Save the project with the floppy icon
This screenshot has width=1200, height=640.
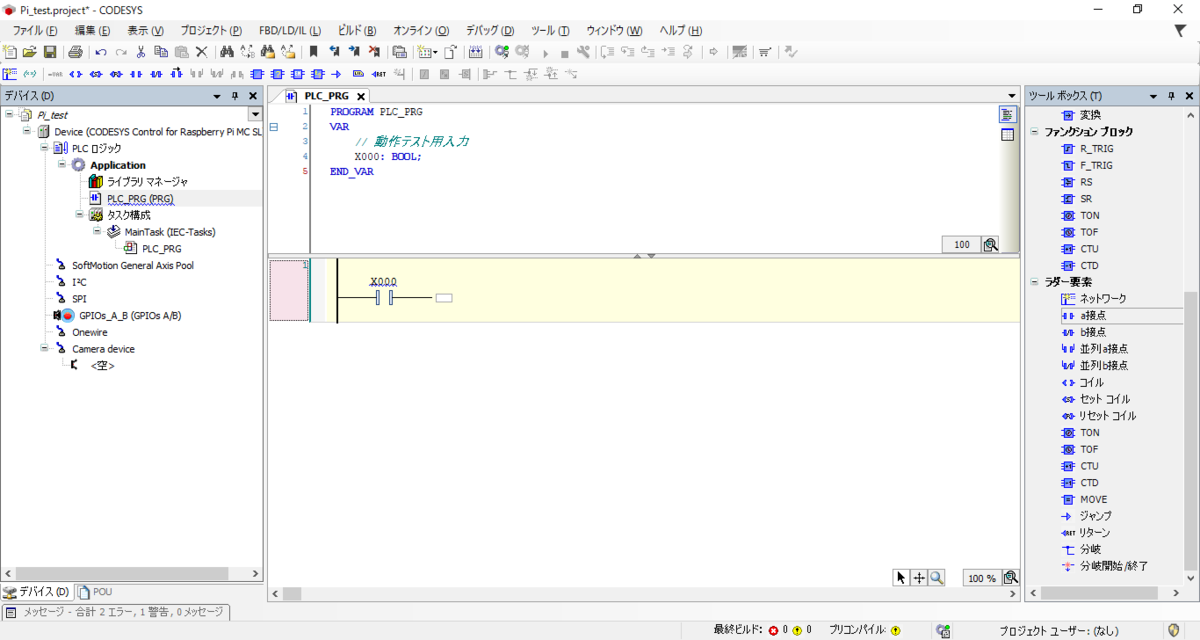point(49,52)
